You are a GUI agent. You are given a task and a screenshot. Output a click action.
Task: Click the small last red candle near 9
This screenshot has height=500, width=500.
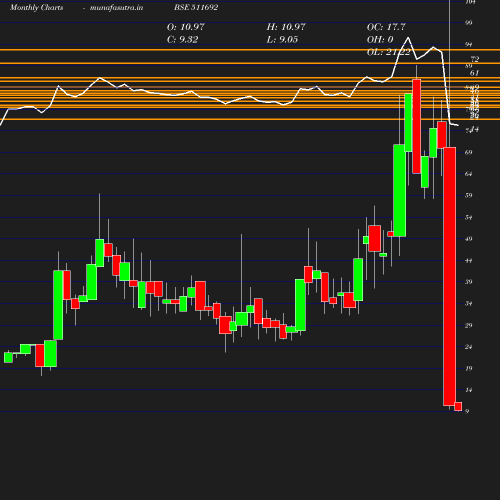[x=458, y=406]
